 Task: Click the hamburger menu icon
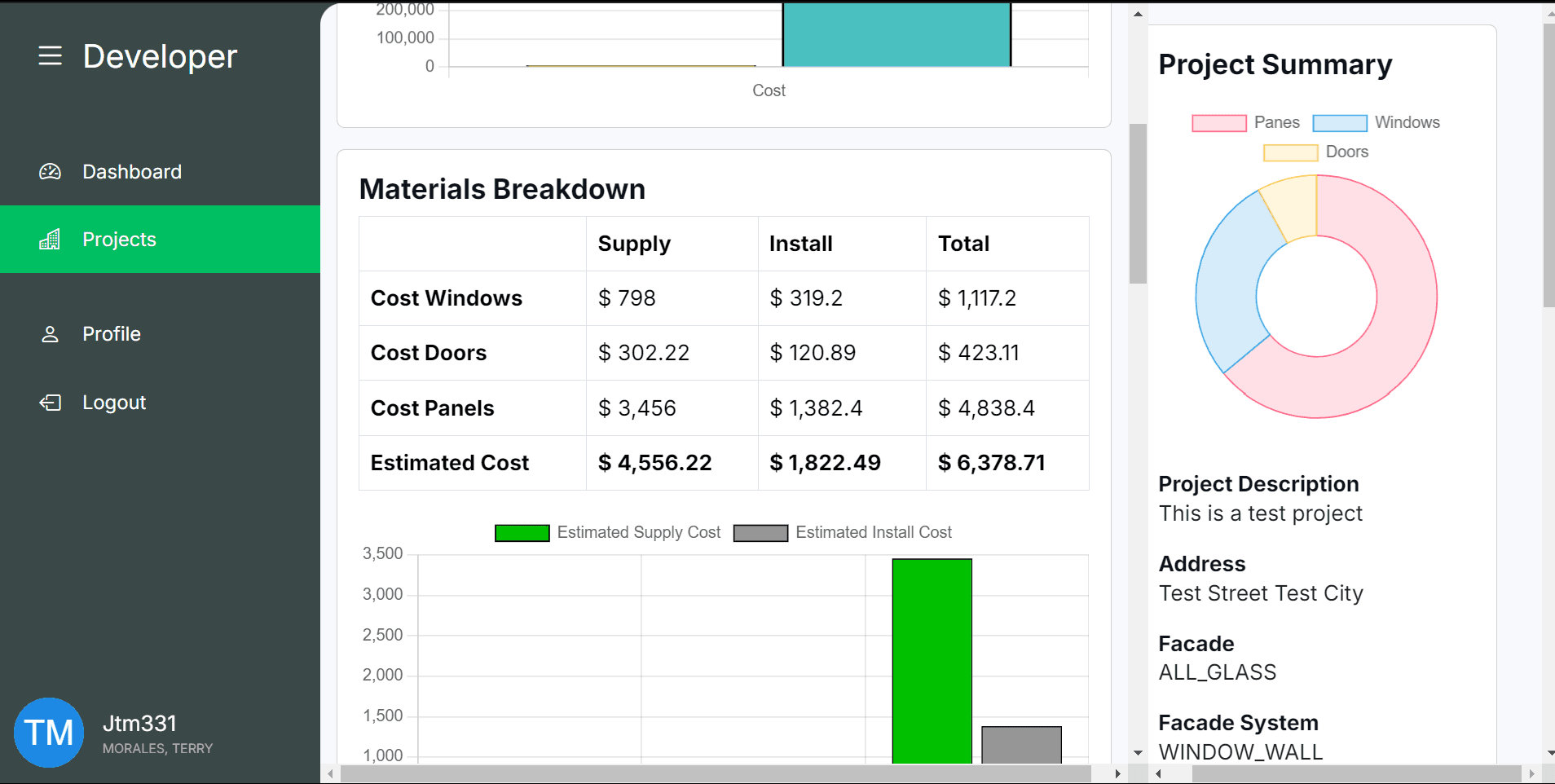pyautogui.click(x=50, y=56)
